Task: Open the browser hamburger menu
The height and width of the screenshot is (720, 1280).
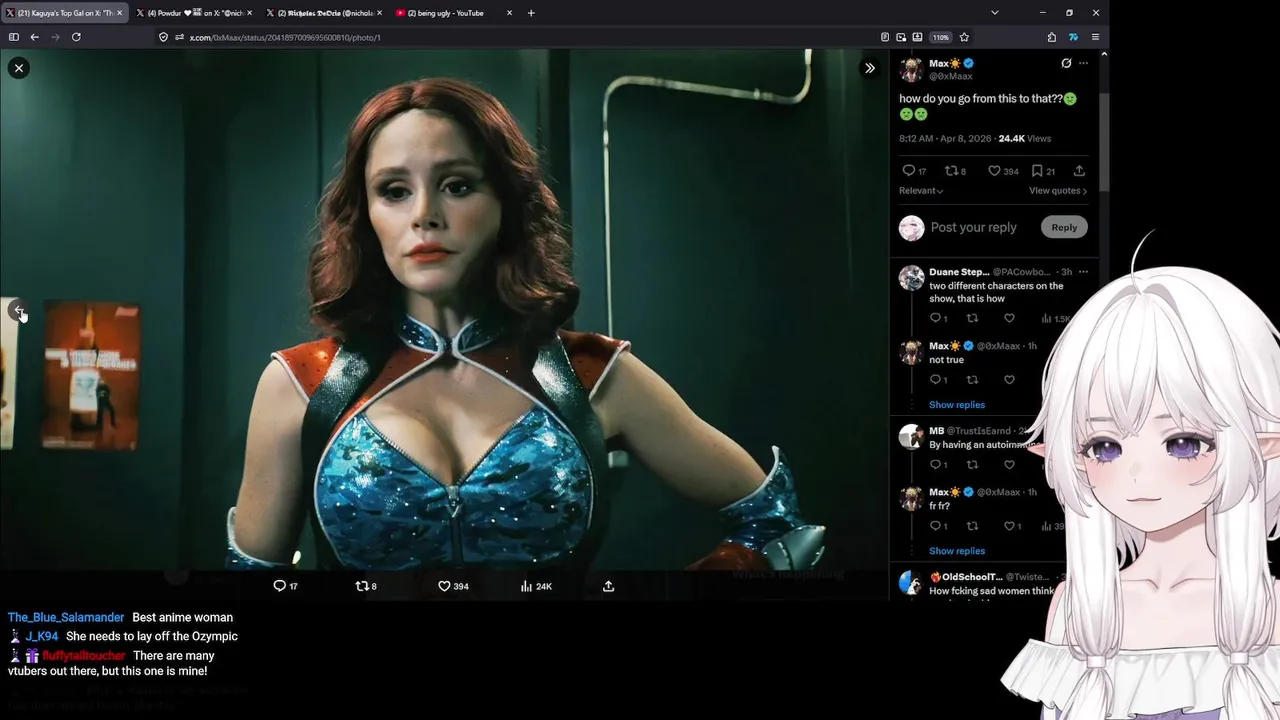Action: pos(1095,37)
